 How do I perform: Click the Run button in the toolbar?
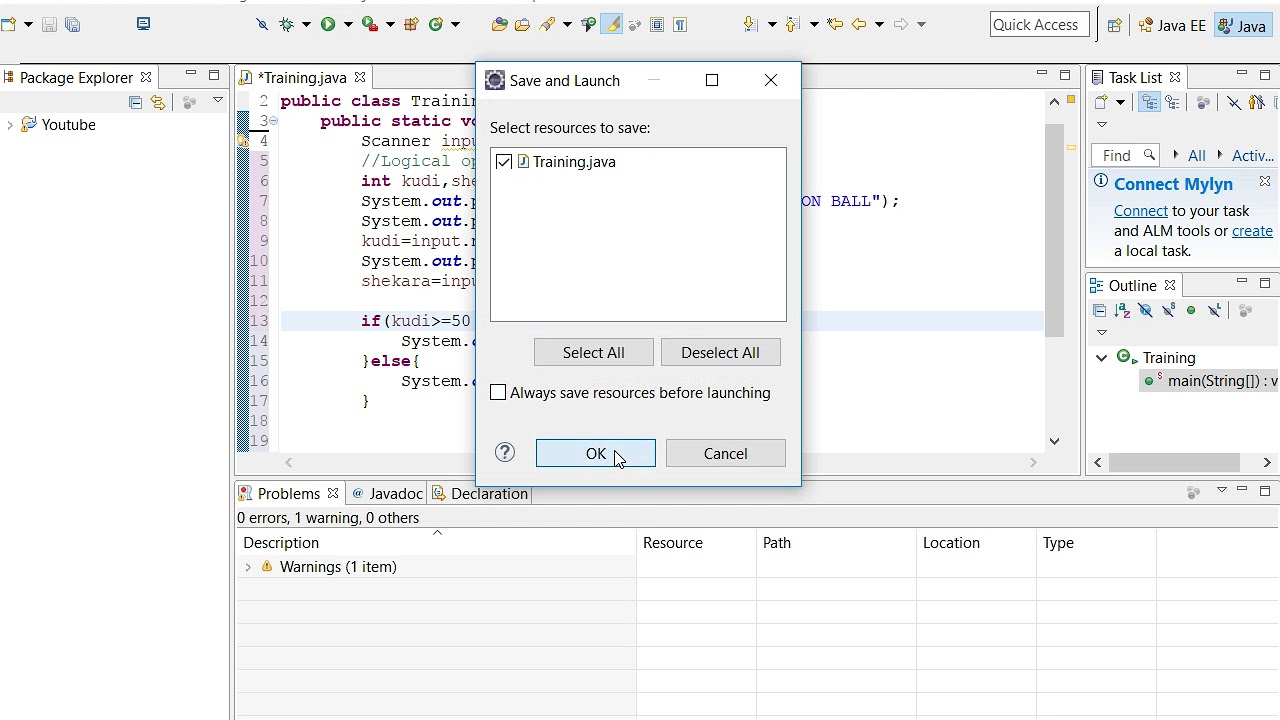327,24
